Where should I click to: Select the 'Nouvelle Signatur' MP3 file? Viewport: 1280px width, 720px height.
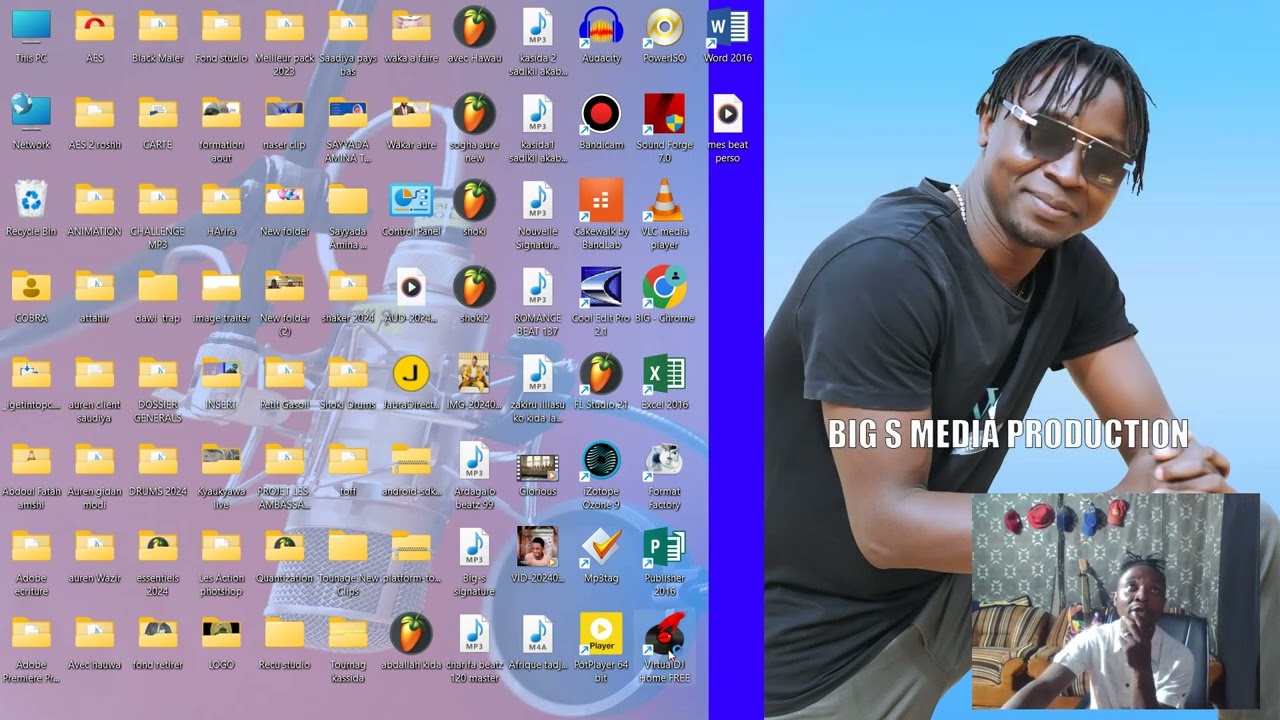tap(538, 201)
